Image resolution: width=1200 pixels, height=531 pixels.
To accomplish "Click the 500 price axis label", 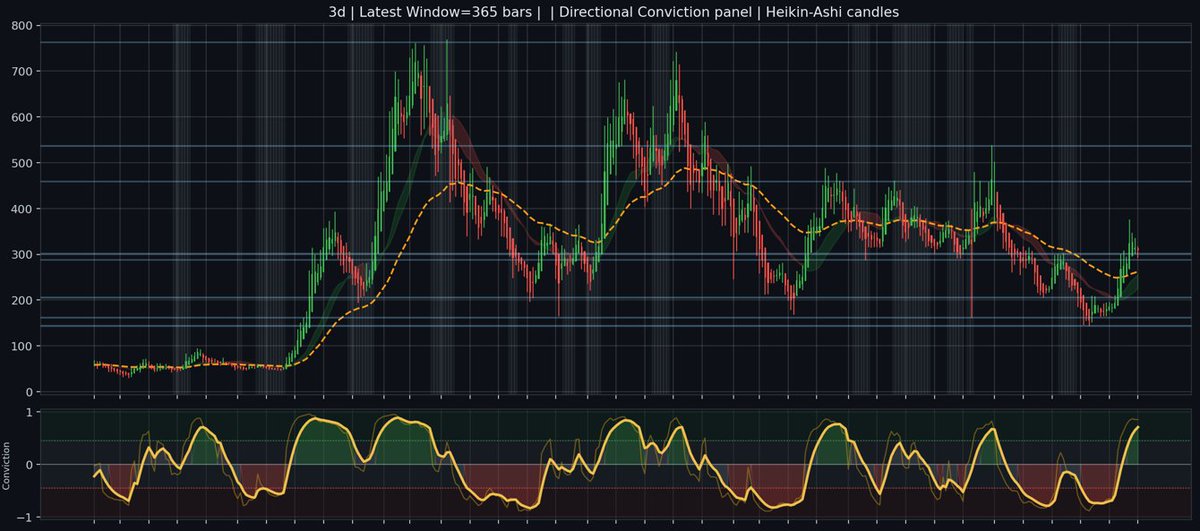I will 21,163.
